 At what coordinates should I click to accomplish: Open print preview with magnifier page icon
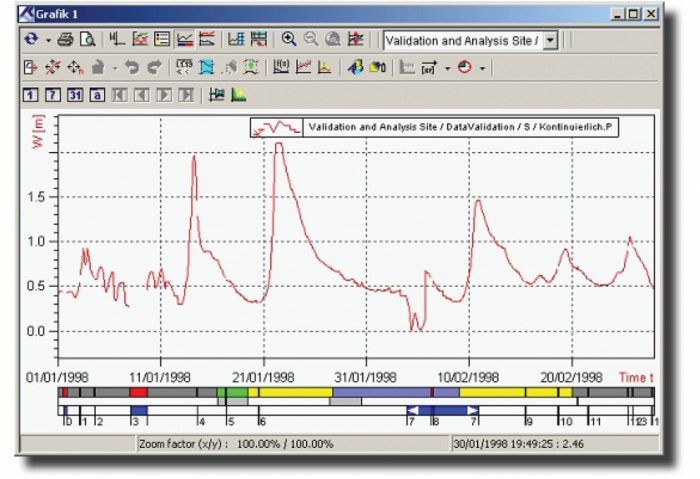(x=88, y=40)
